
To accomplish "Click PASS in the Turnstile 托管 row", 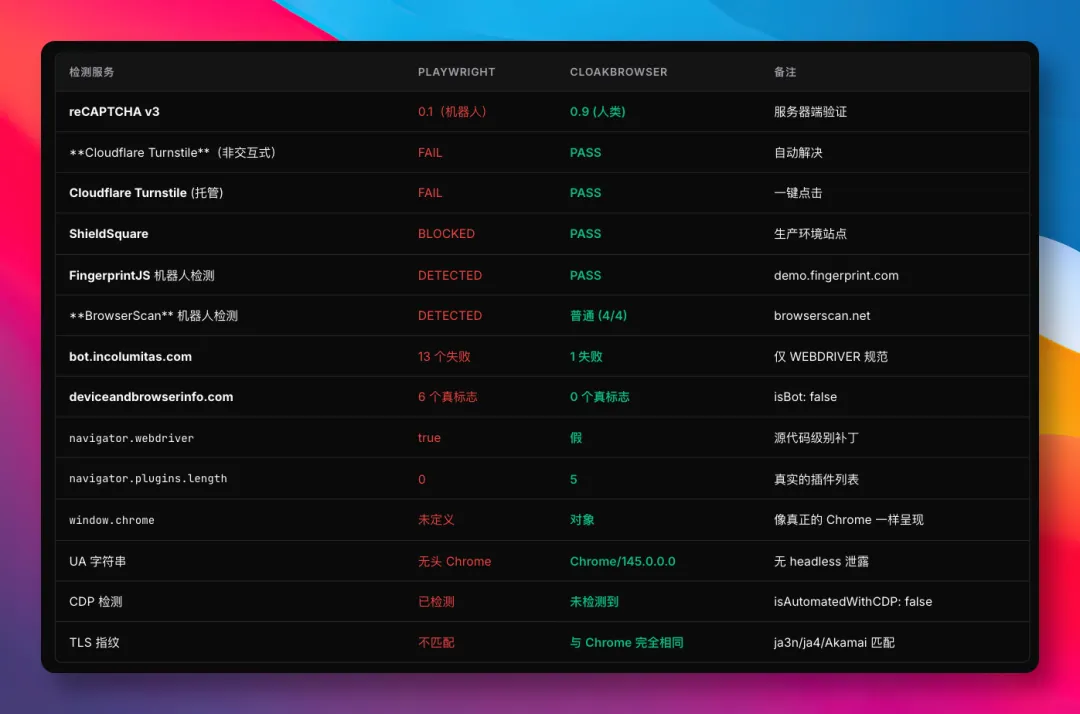I will [585, 193].
